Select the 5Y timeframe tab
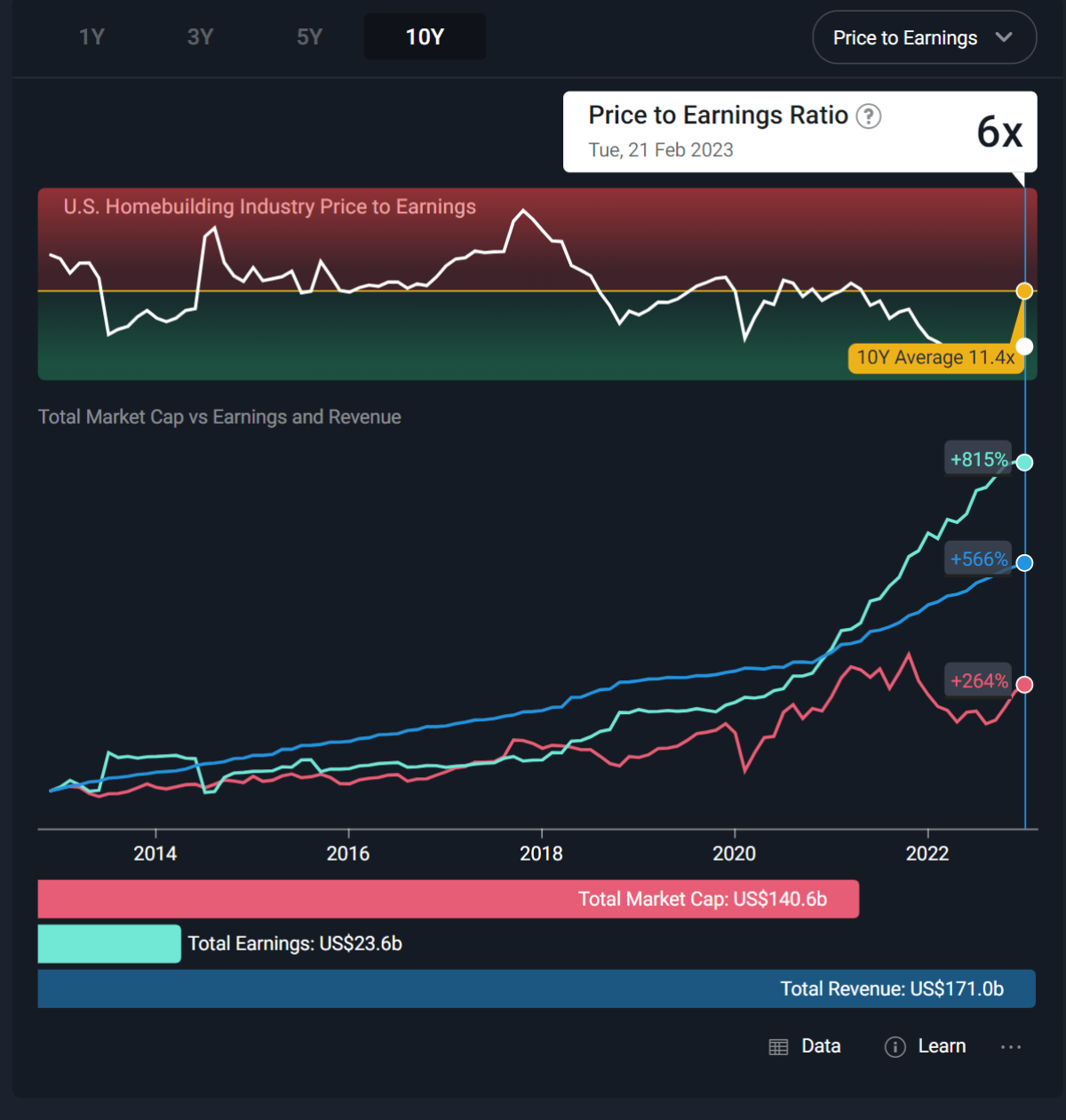Viewport: 1066px width, 1120px height. (x=309, y=37)
